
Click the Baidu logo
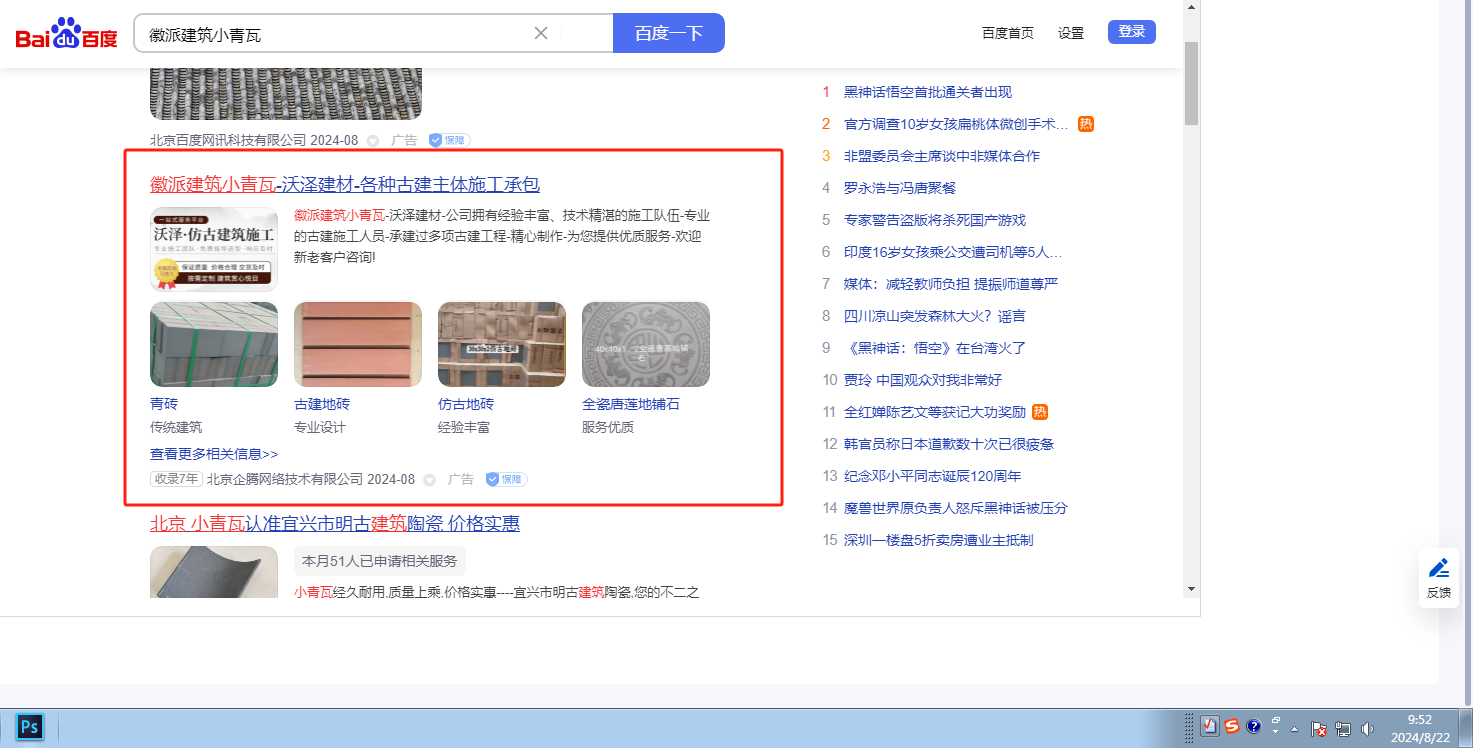66,33
